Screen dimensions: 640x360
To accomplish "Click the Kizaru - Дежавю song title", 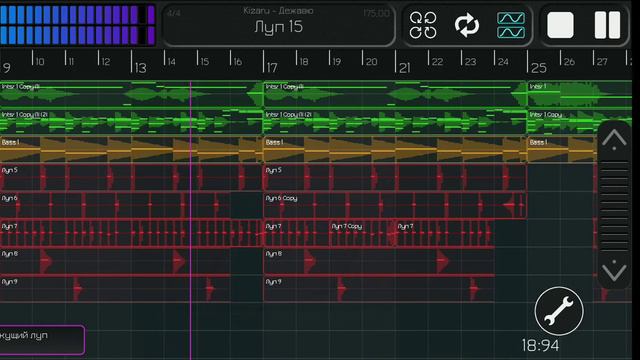I will (278, 11).
